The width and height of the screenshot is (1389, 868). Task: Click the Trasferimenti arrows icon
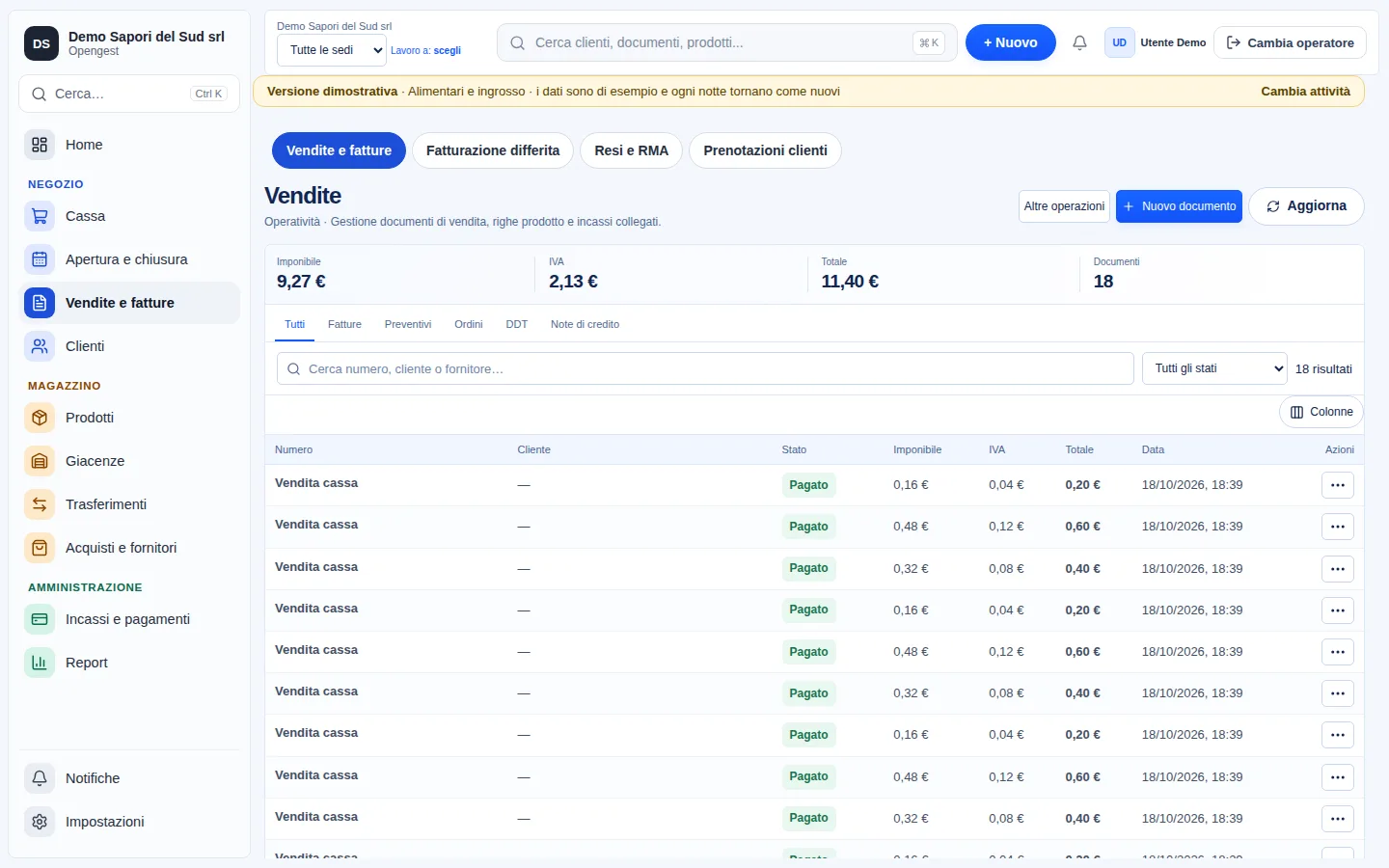(x=40, y=504)
